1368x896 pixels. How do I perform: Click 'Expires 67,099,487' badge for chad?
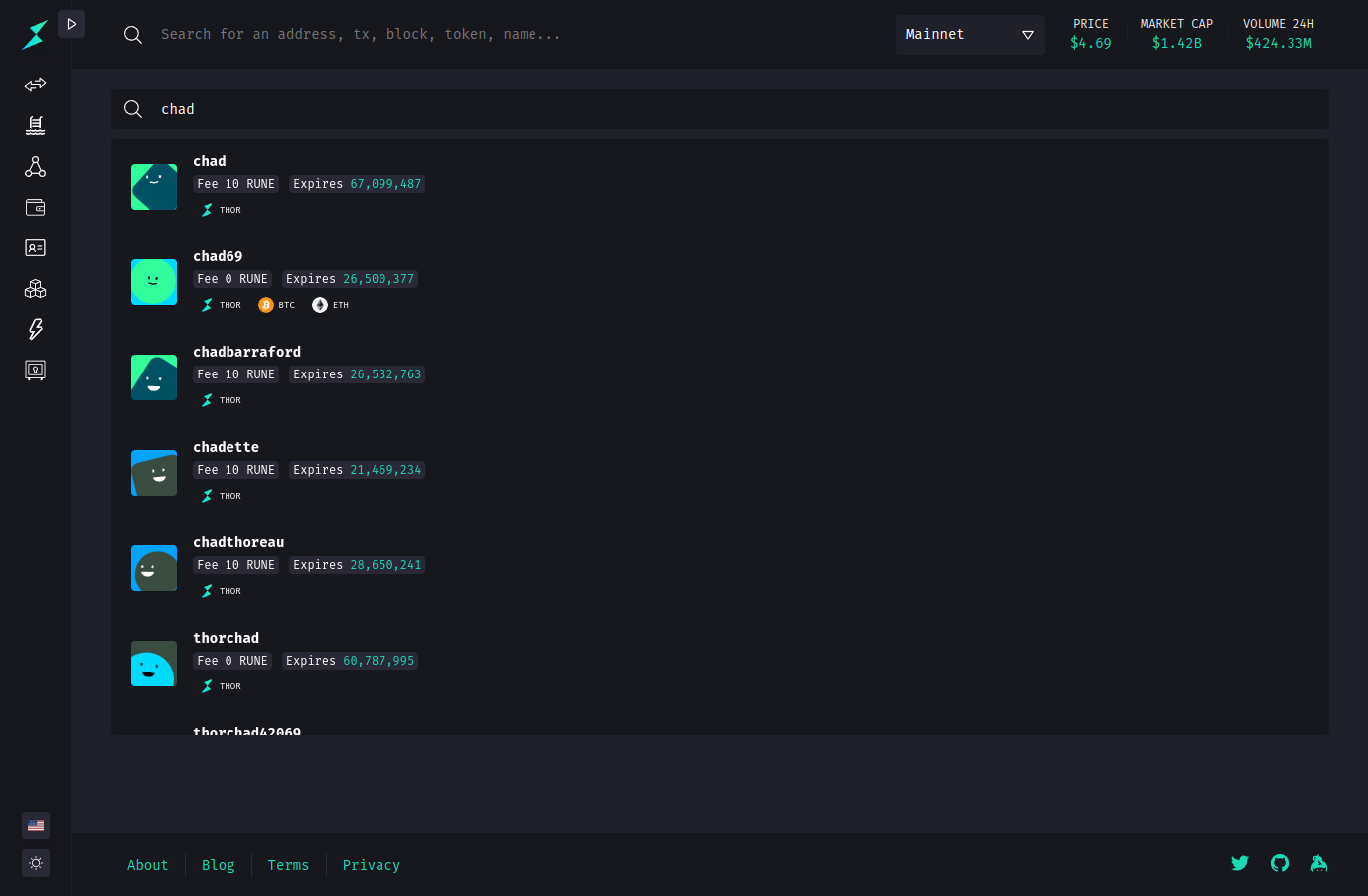coord(358,184)
